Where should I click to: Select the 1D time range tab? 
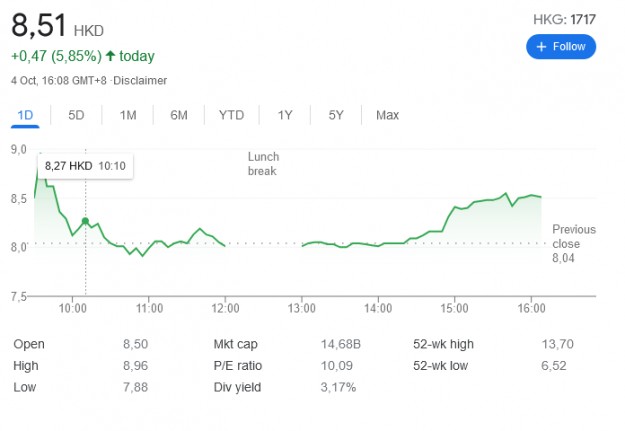(25, 115)
